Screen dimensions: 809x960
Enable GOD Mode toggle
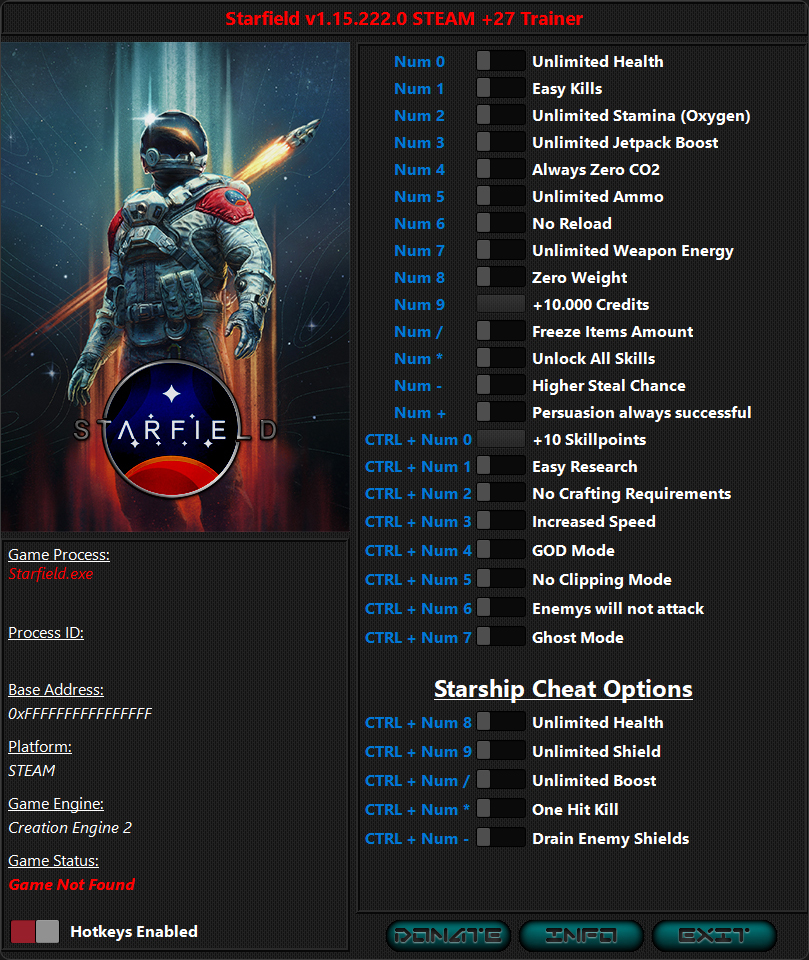coord(500,549)
